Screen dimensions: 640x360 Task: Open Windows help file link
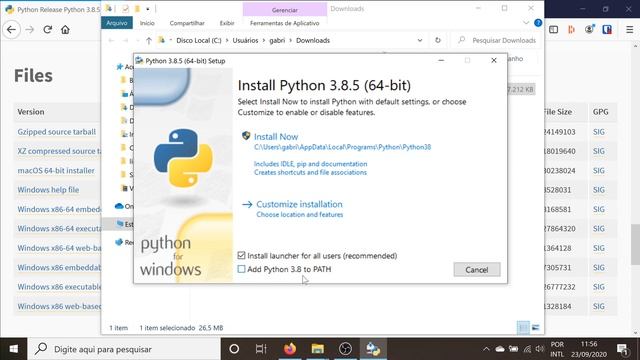point(48,190)
